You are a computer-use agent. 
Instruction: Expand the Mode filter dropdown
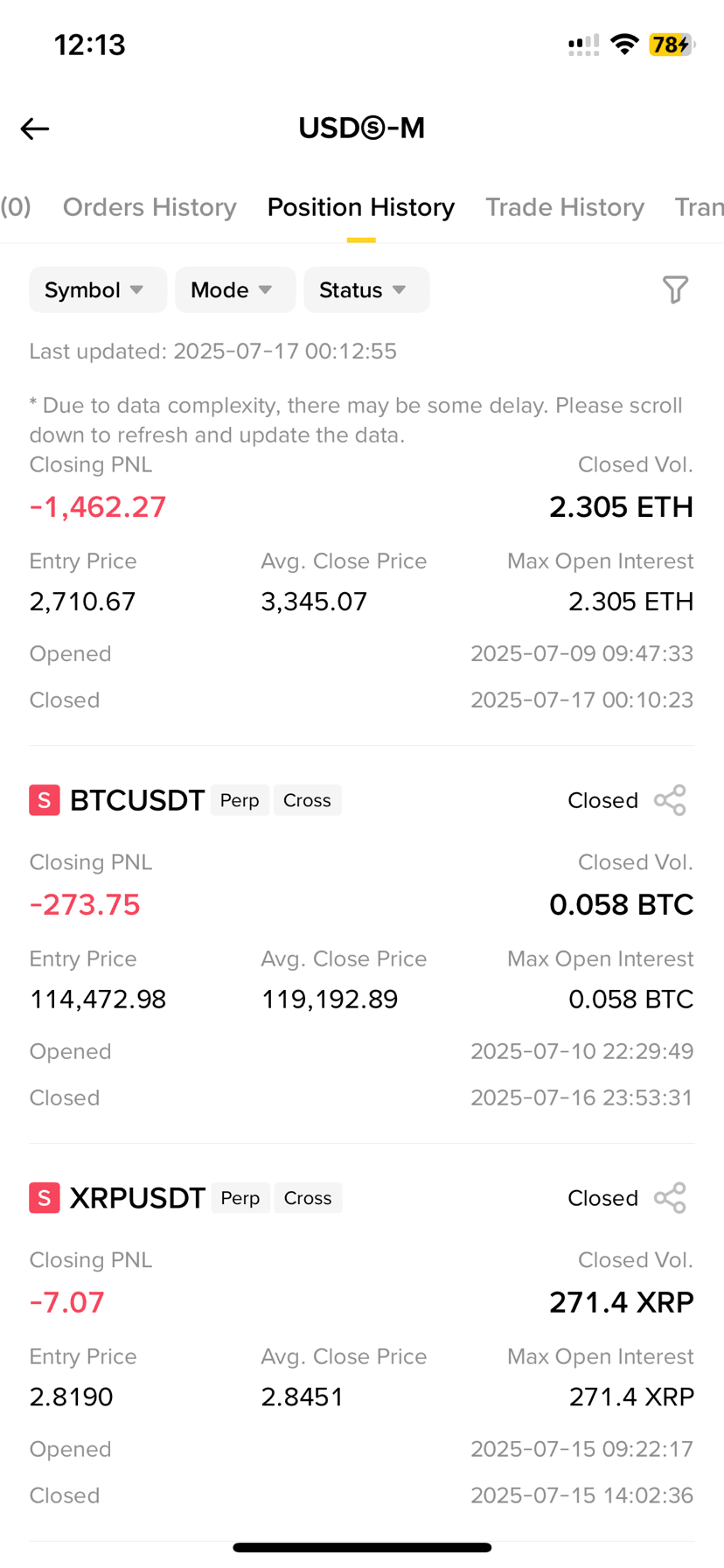click(x=235, y=289)
